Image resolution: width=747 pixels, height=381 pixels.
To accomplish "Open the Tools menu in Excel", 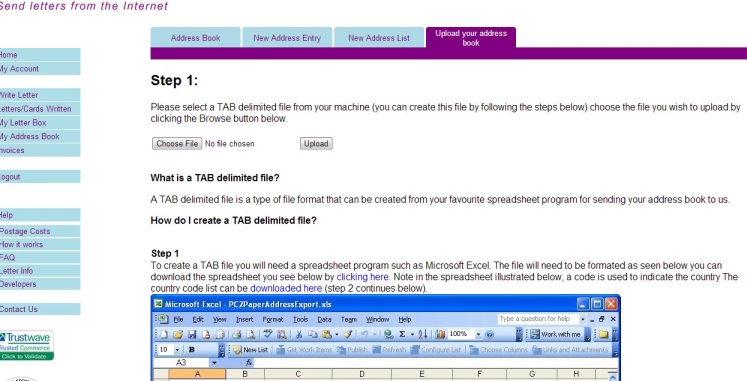I will click(301, 319).
